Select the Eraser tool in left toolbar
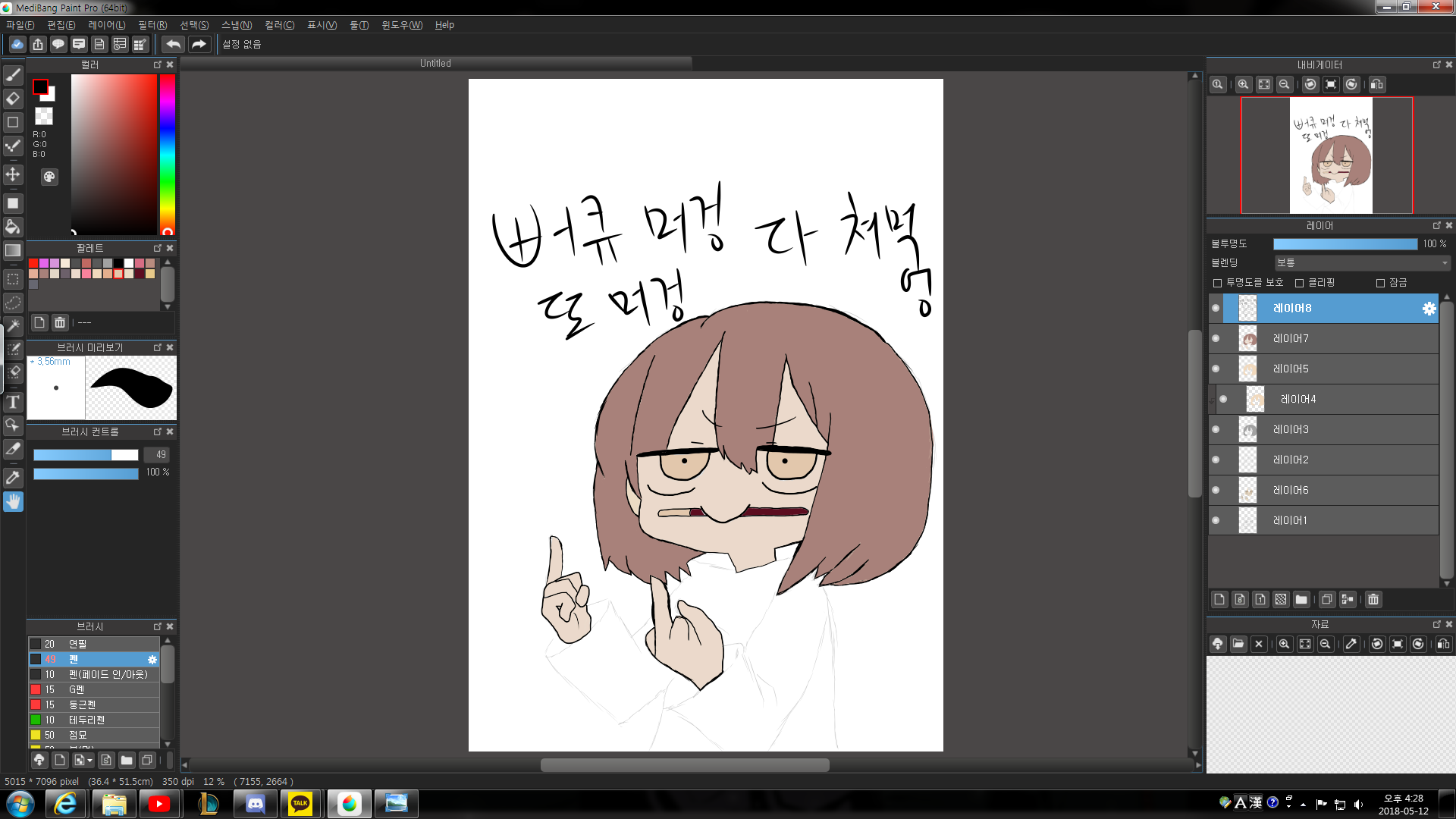The height and width of the screenshot is (819, 1456). pos(13,99)
